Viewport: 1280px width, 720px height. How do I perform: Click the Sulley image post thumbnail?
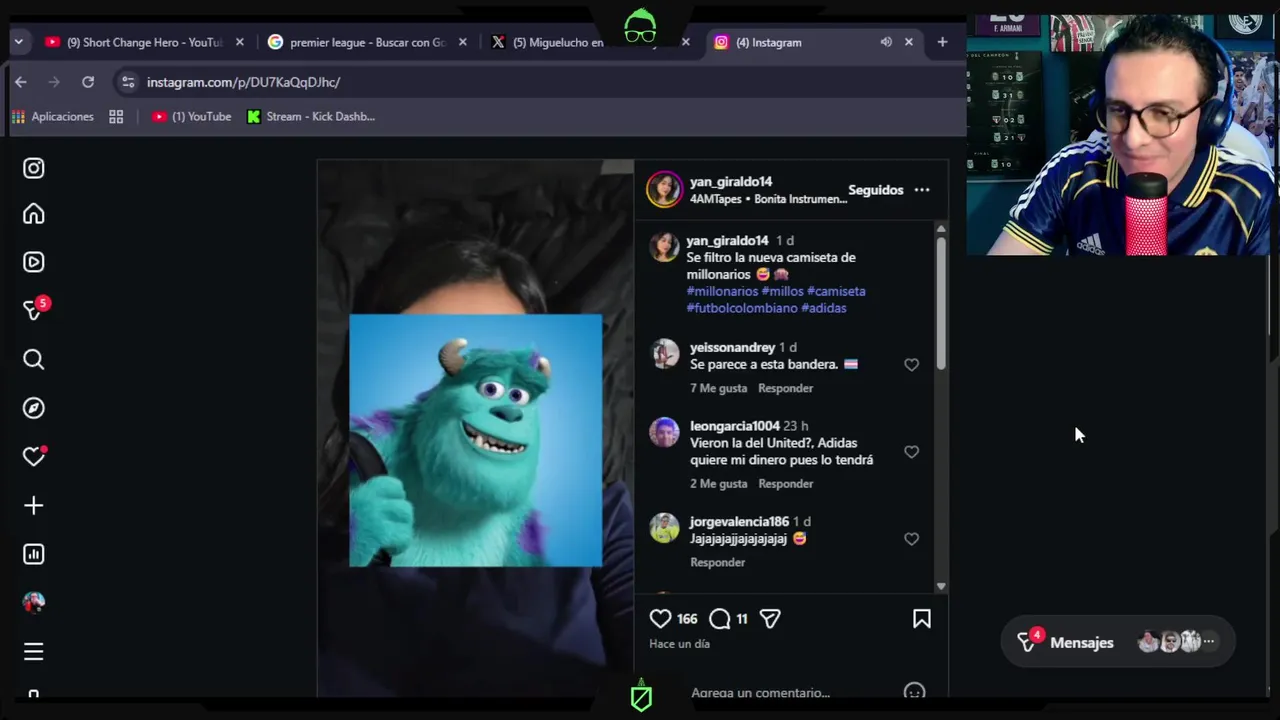(476, 440)
